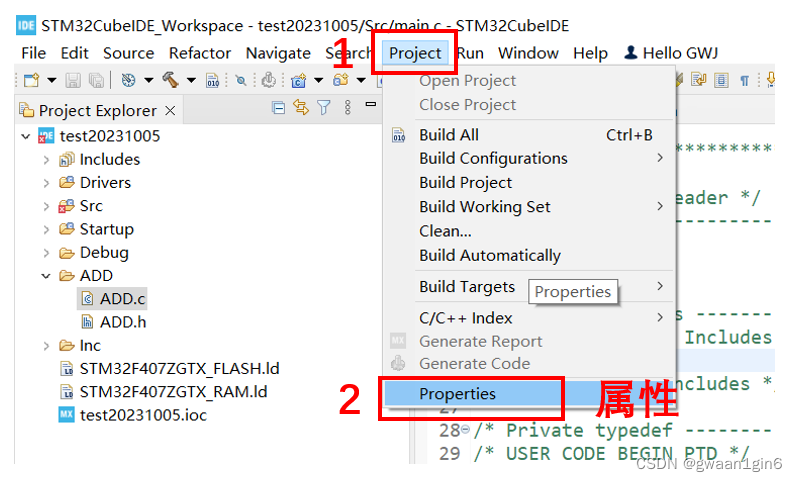Image resolution: width=797 pixels, height=482 pixels.
Task: Click the Hello GWJ account link
Action: point(680,53)
